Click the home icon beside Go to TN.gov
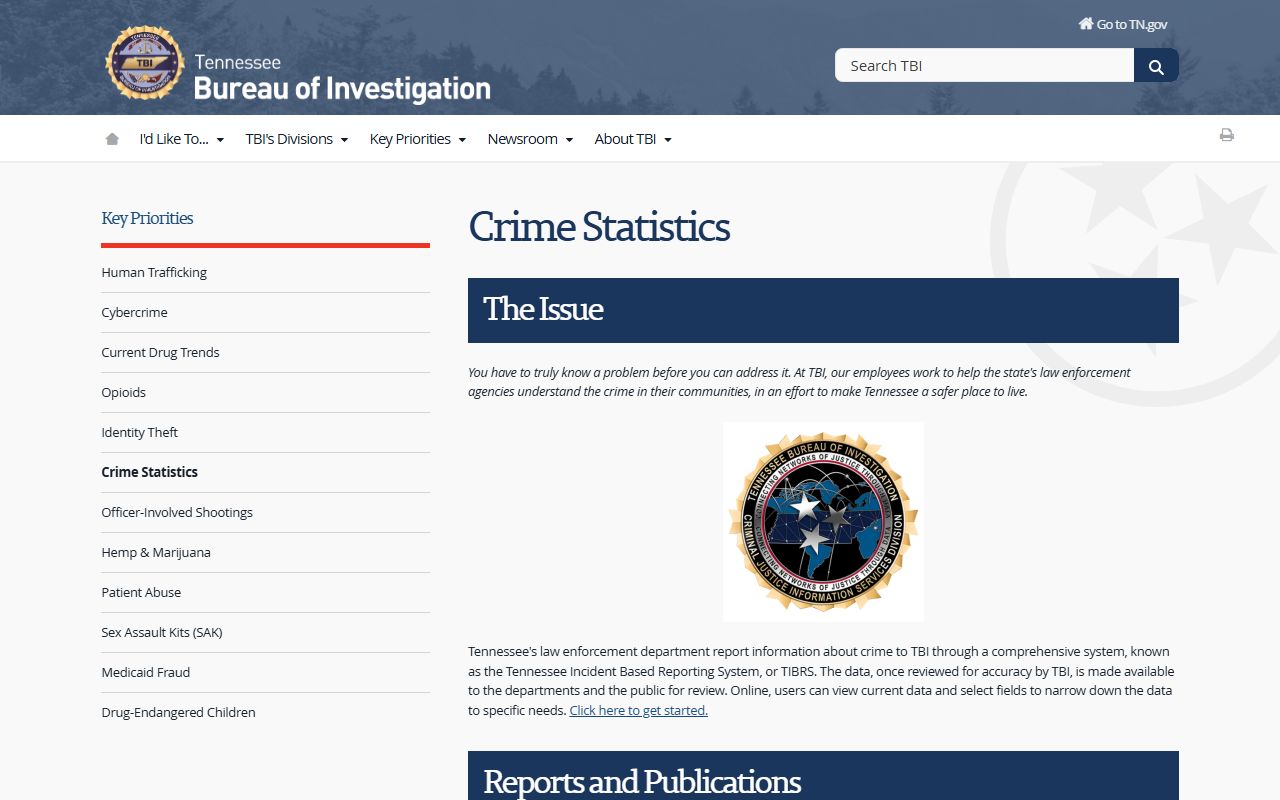This screenshot has width=1280, height=800. pos(1085,24)
